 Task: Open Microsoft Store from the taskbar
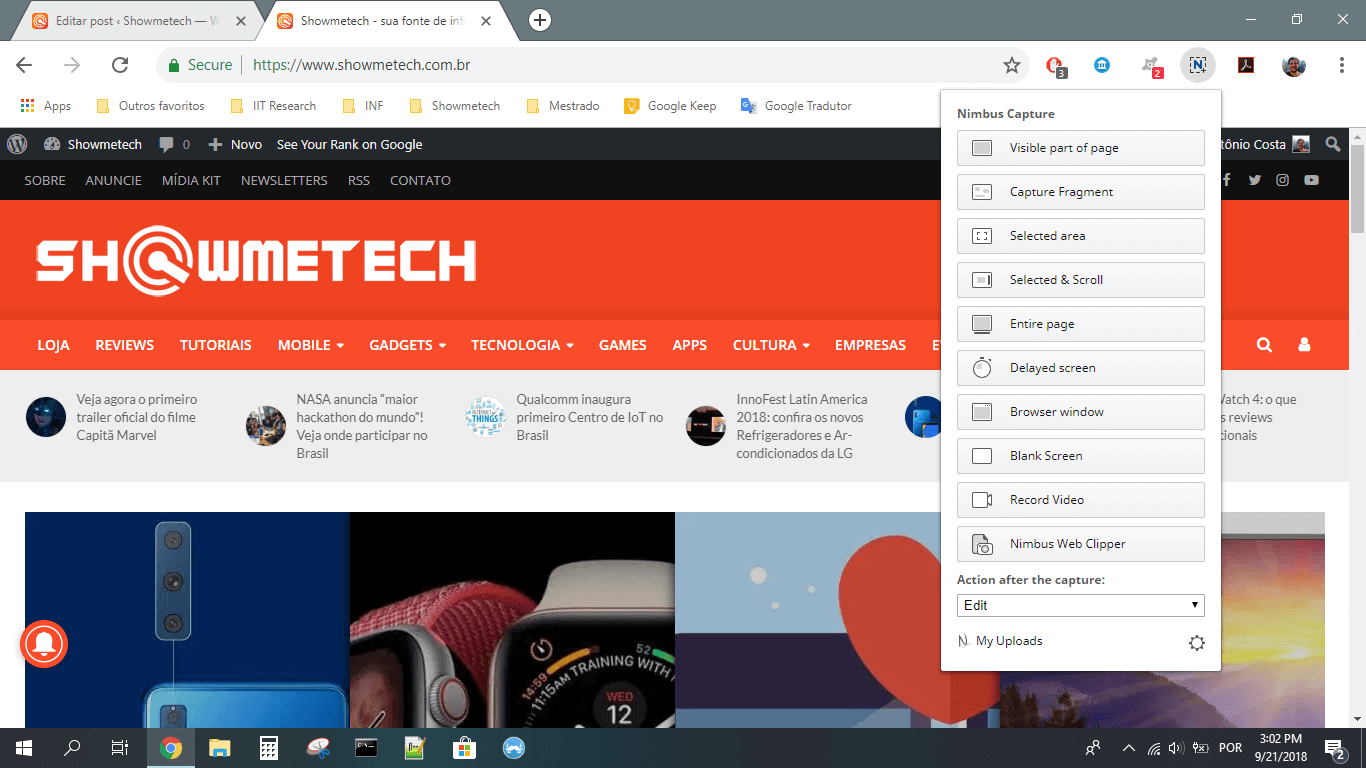[x=464, y=747]
